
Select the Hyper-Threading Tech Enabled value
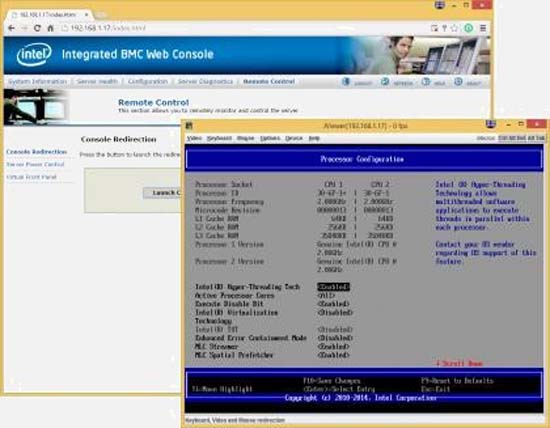[334, 287]
